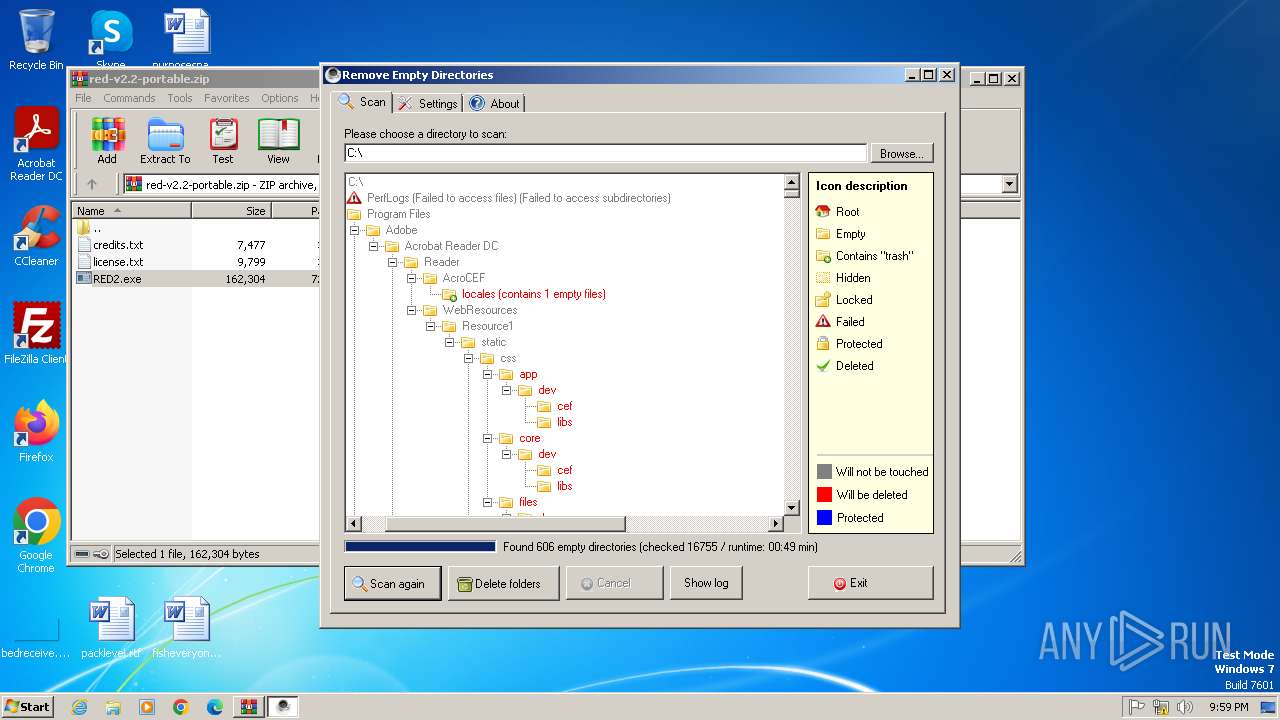Screen dimensions: 1280x720
Task: Click the Extract To icon in WinRAR
Action: click(165, 140)
